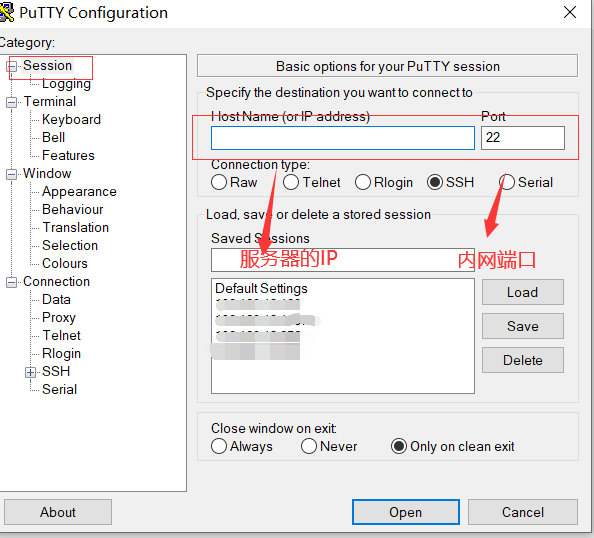Image resolution: width=594 pixels, height=538 pixels.
Task: Open the Bell settings category
Action: (x=53, y=137)
